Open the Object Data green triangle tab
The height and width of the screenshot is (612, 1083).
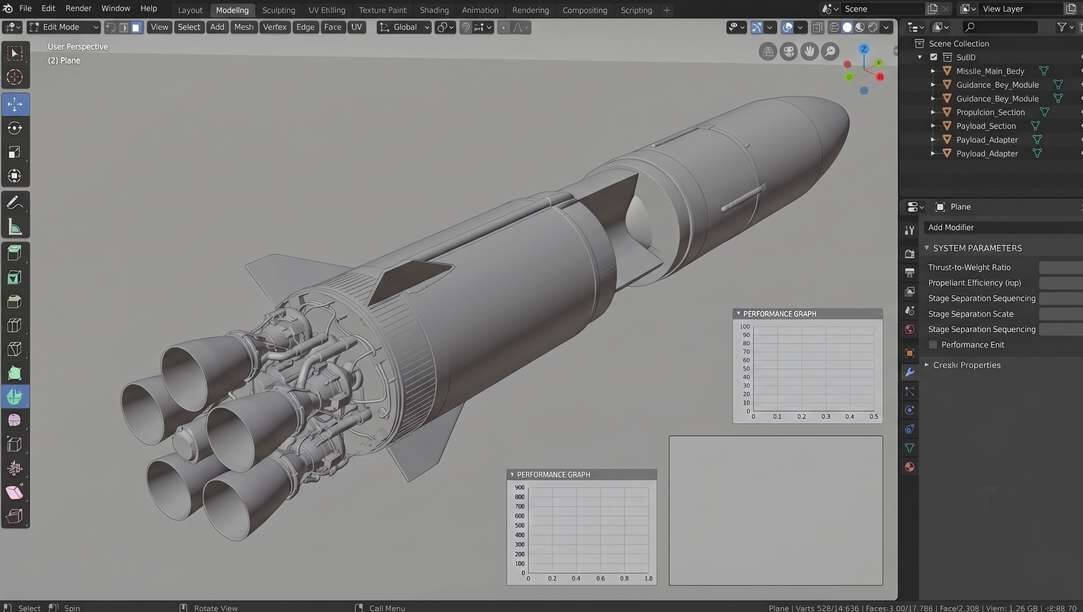[910, 448]
